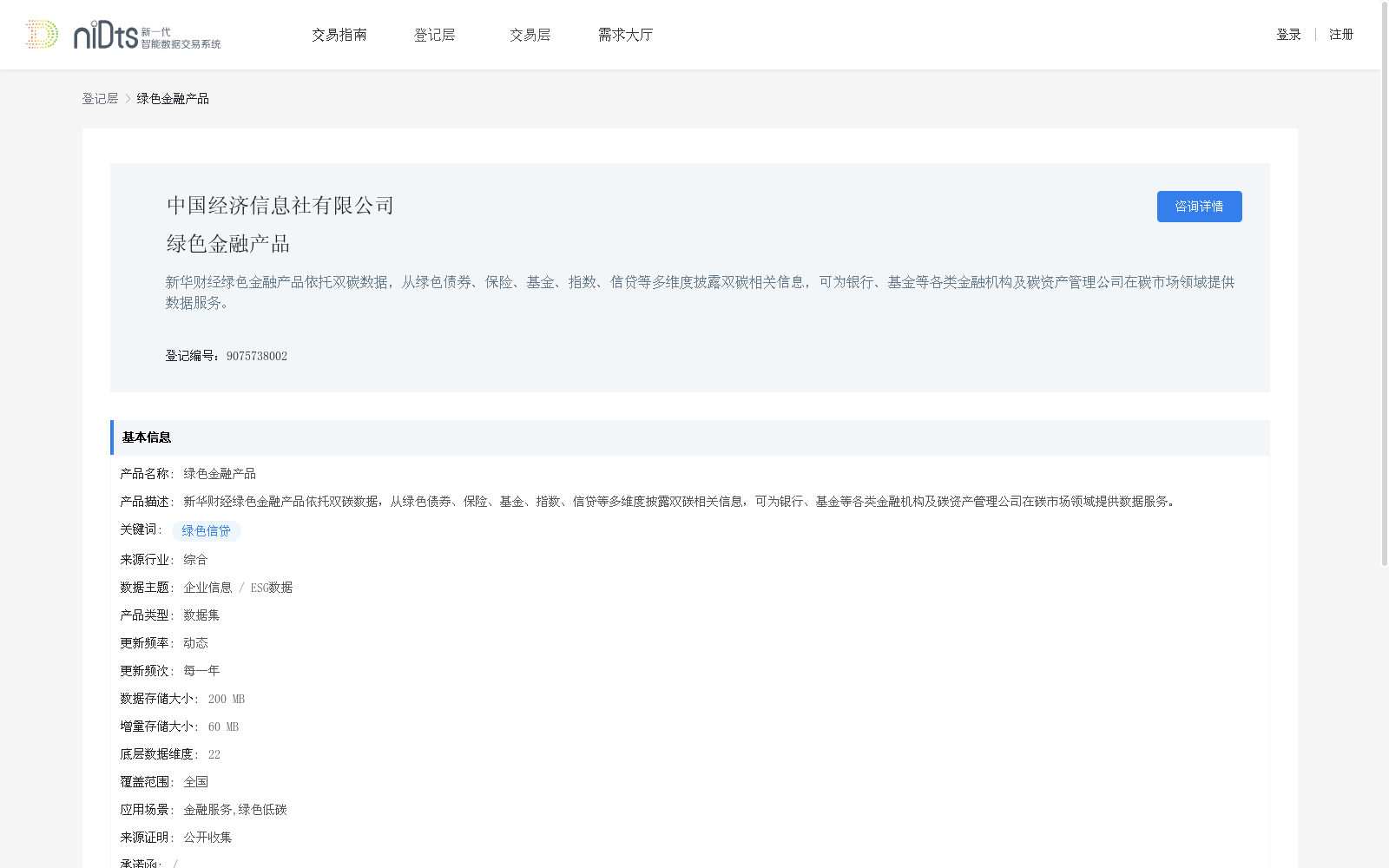Click the banner product description paragraph
Image resolution: width=1389 pixels, height=868 pixels.
click(700, 293)
